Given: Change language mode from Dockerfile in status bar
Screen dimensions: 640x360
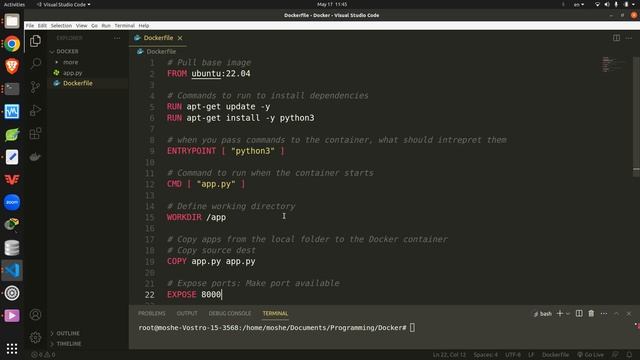Looking at the screenshot, I should point(556,355).
